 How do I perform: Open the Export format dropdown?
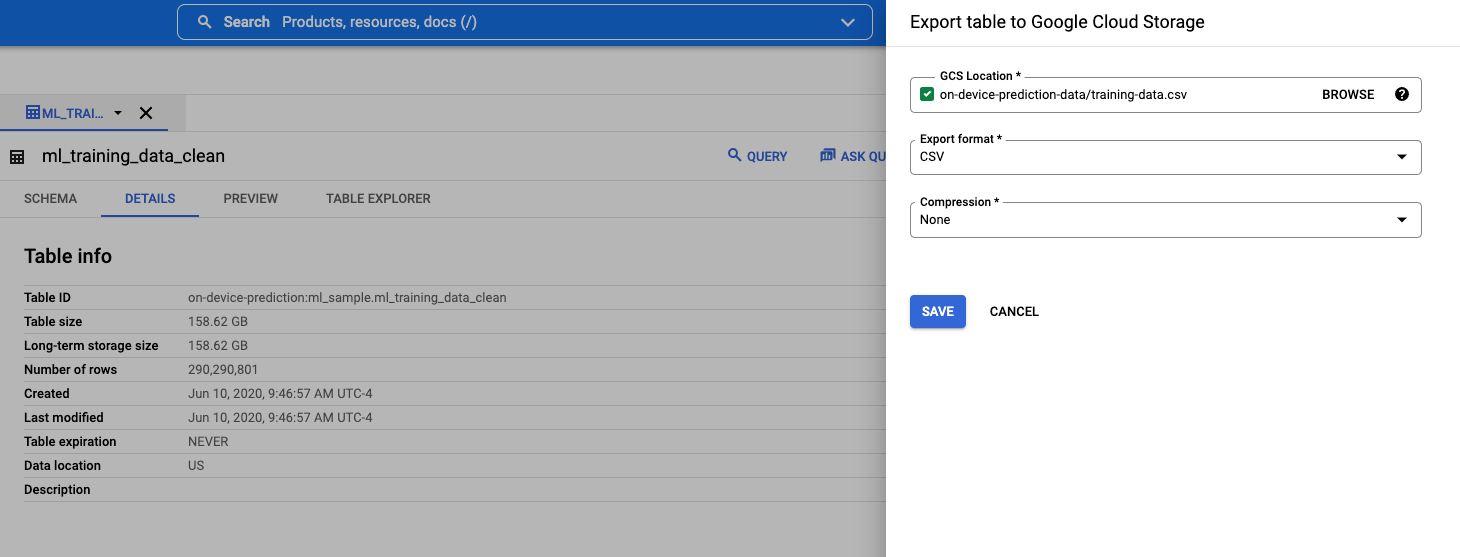point(1165,157)
